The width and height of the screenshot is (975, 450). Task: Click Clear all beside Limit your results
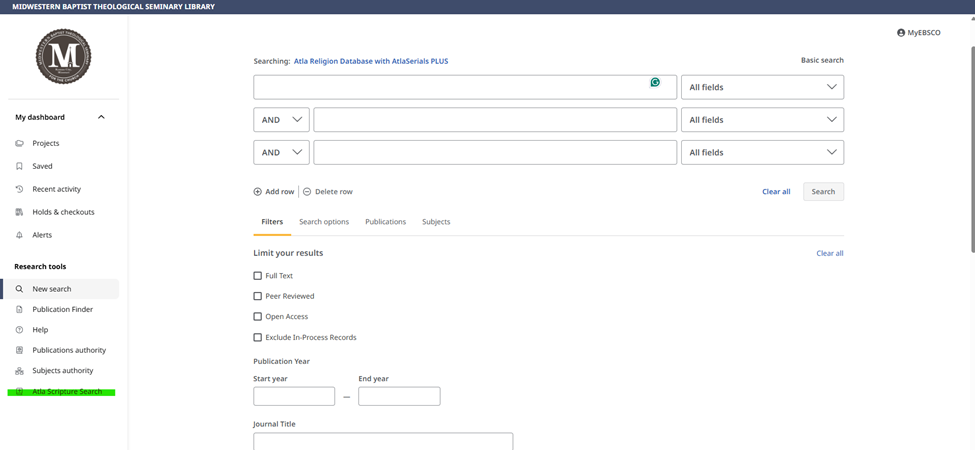click(x=829, y=254)
